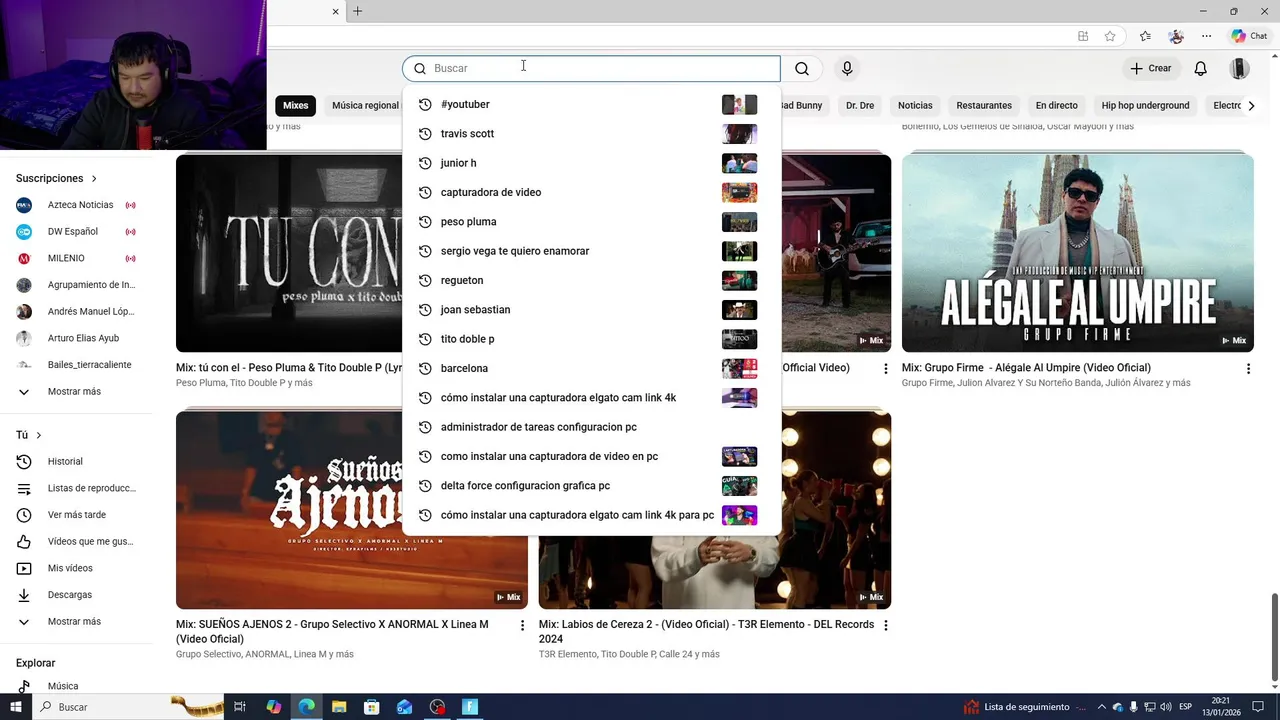
Task: Open notifications bell
Action: [x=1200, y=68]
